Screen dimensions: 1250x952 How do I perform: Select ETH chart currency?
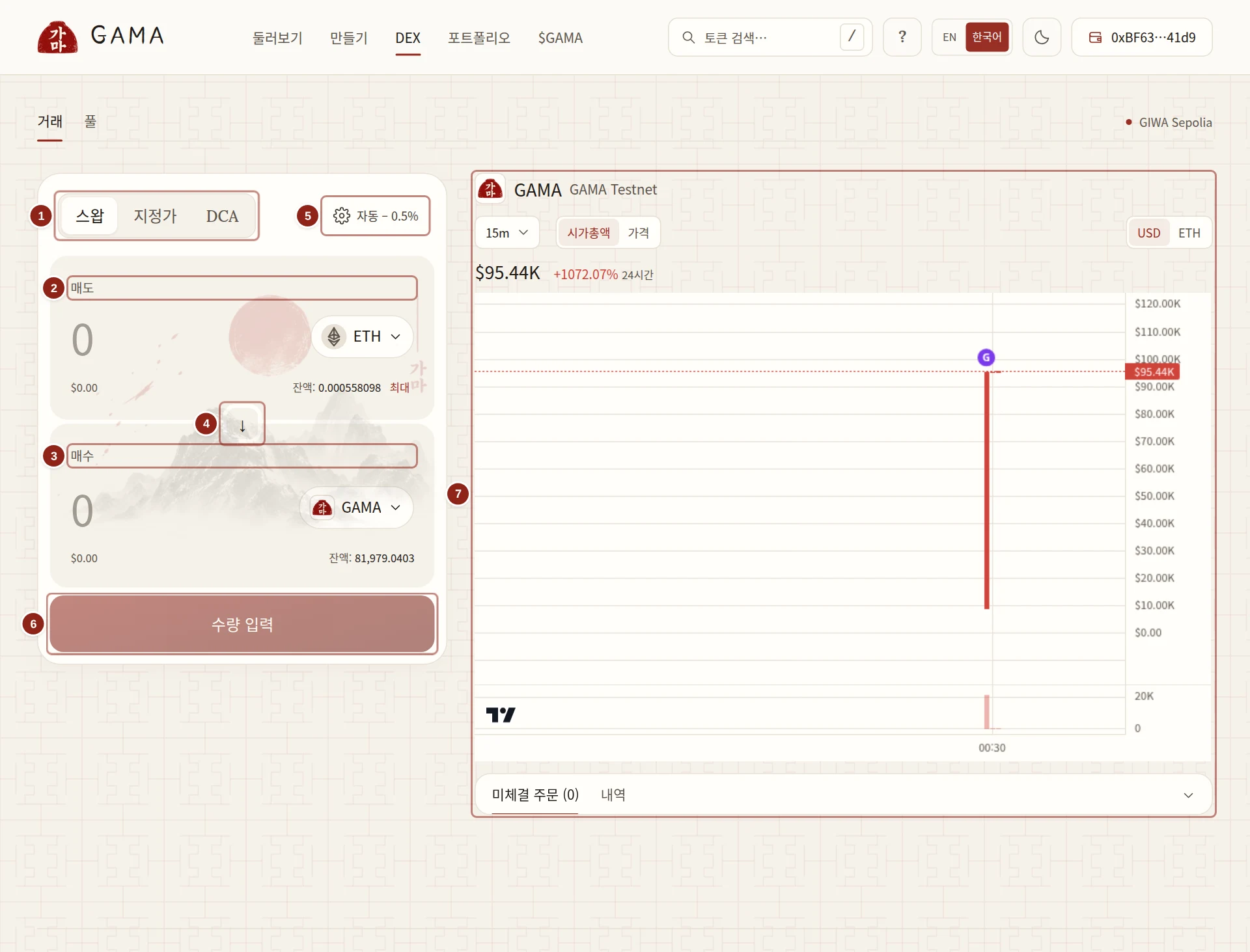click(x=1189, y=233)
